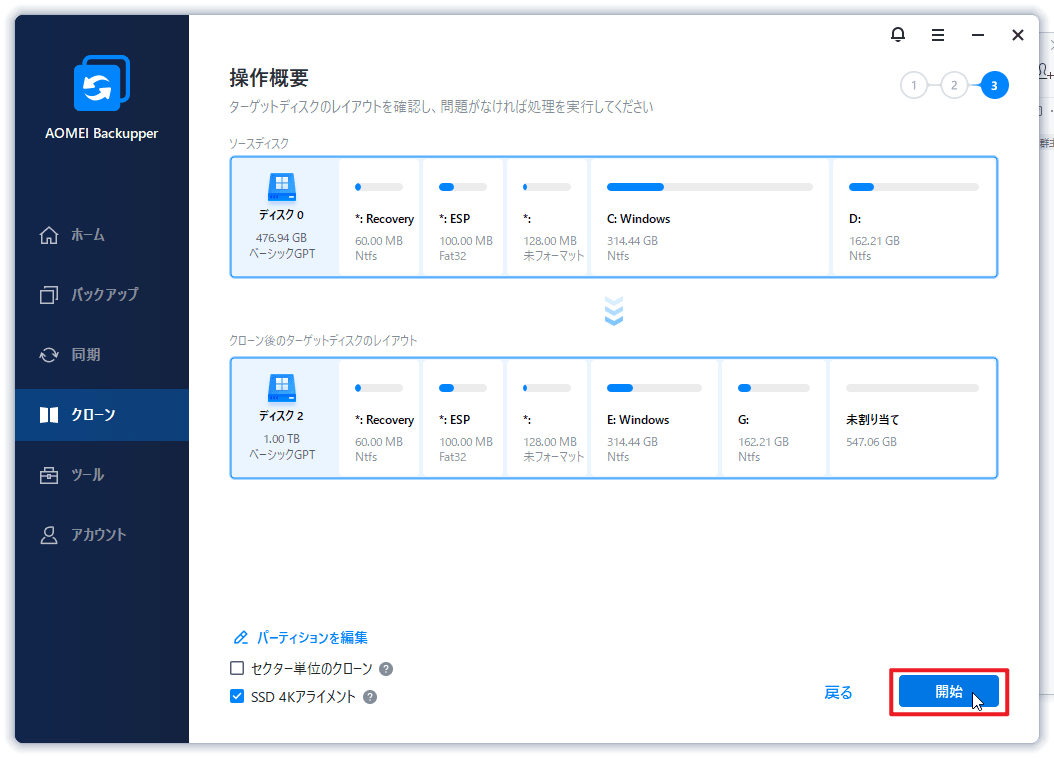Click source D: usage bar
1054x758 pixels.
tap(914, 187)
